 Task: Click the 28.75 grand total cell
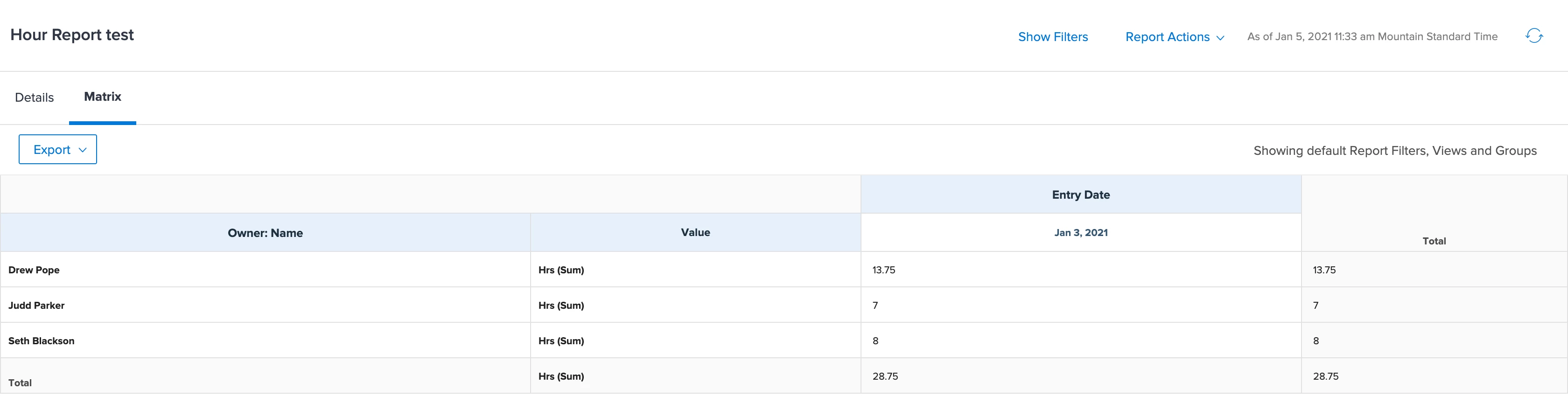tap(1434, 376)
